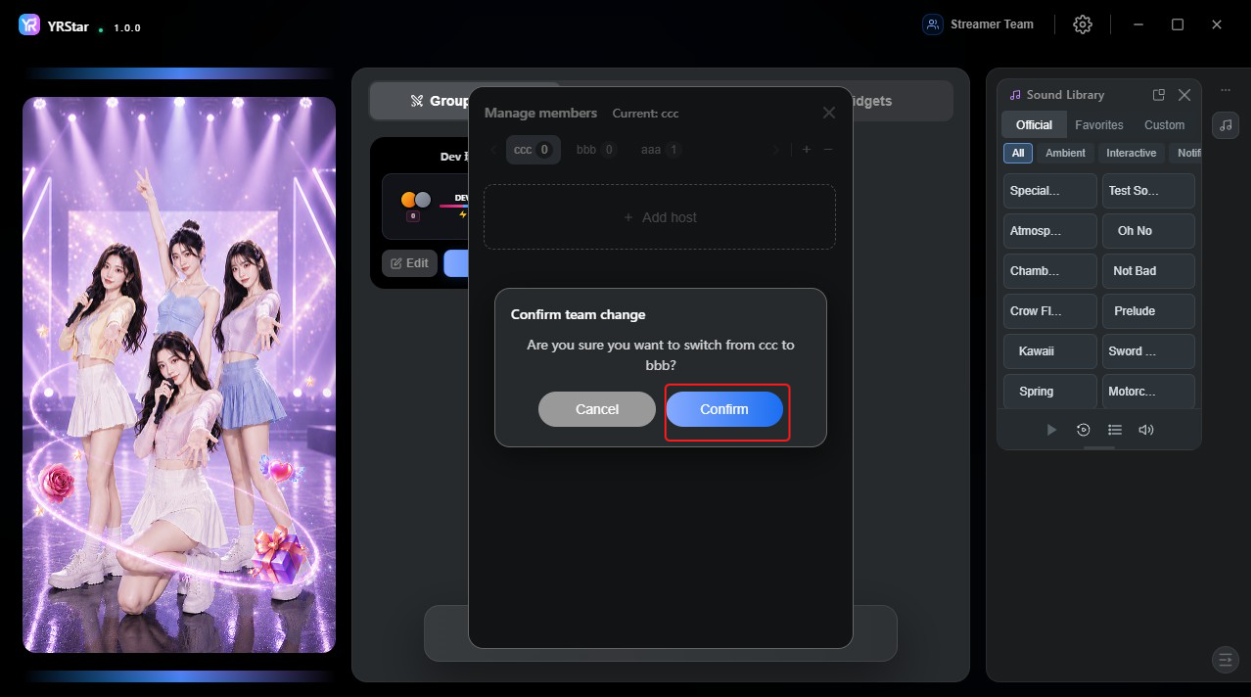This screenshot has width=1251, height=697.
Task: Switch to the Custom sounds tab
Action: (x=1164, y=125)
